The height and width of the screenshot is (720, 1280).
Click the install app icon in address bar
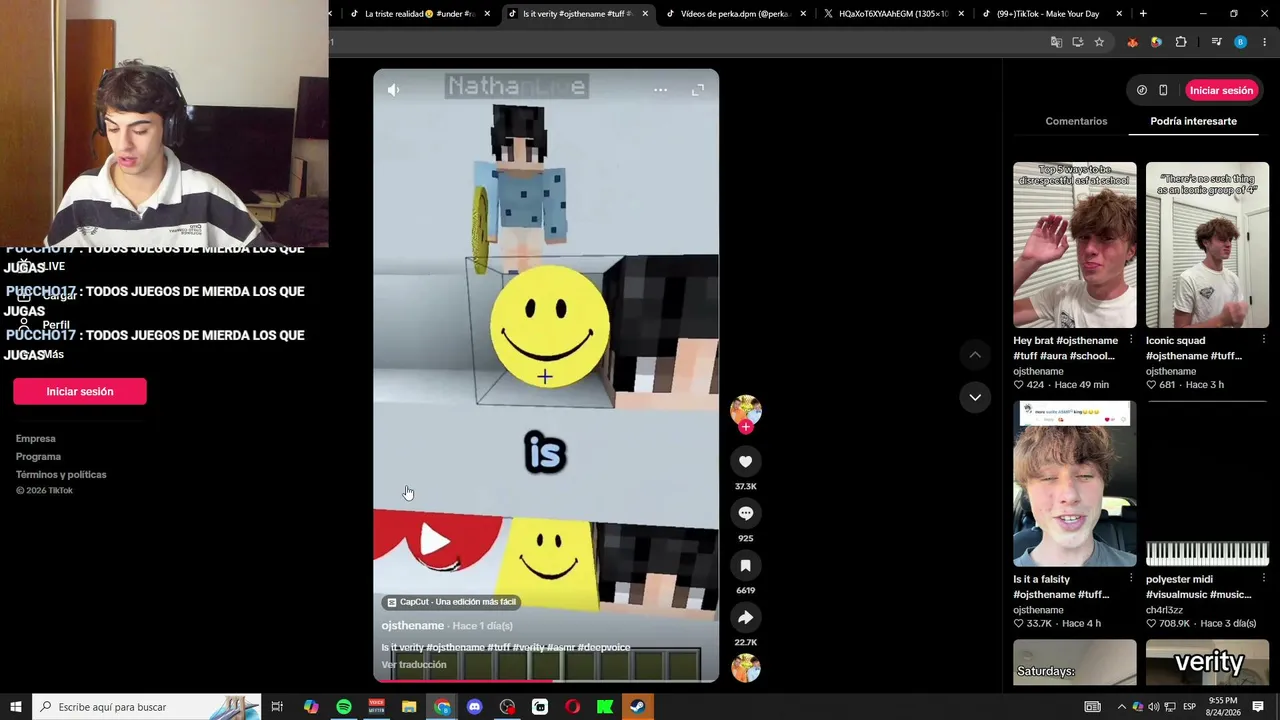click(x=1077, y=42)
